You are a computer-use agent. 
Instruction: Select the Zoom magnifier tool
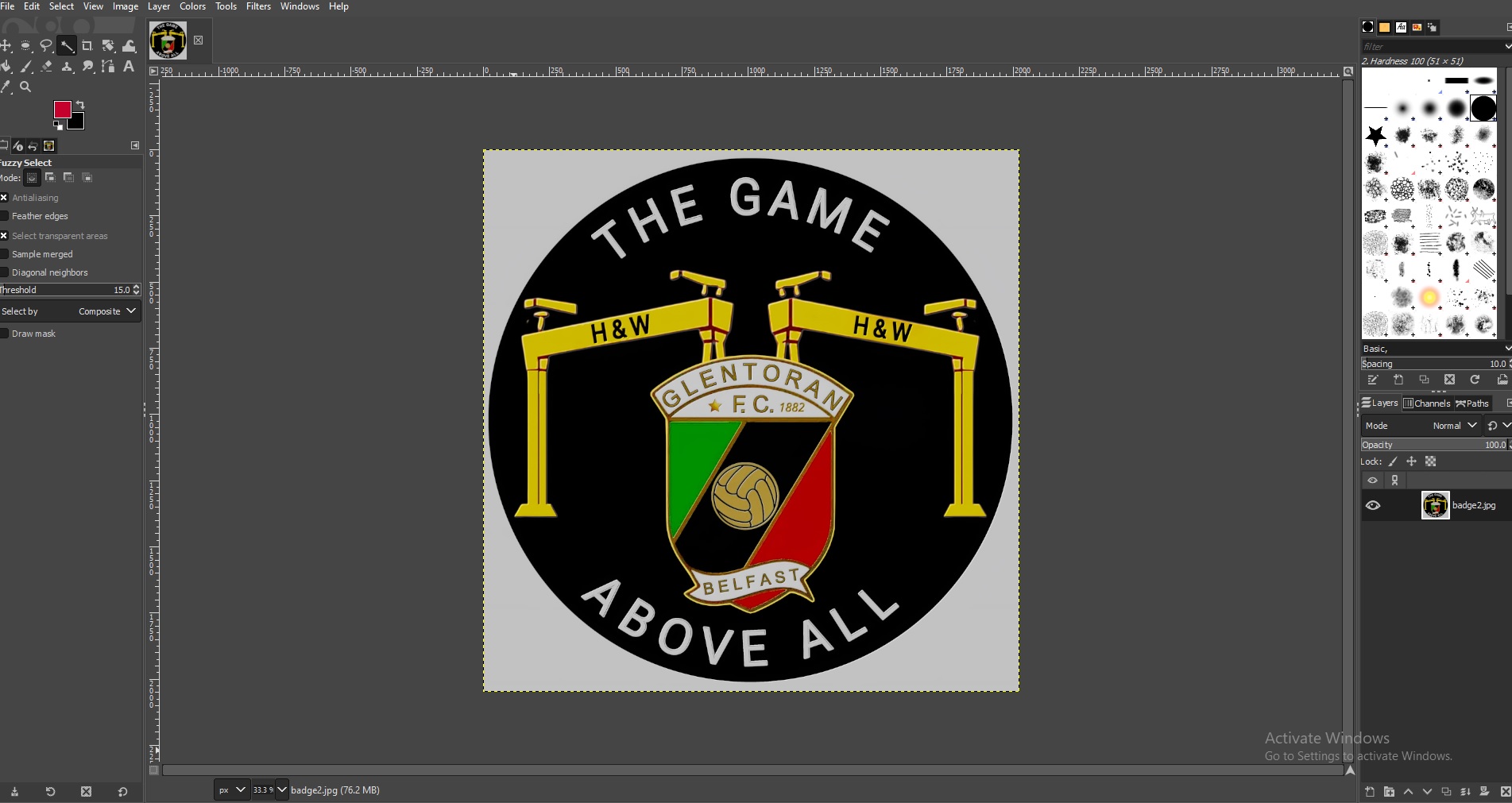click(26, 87)
